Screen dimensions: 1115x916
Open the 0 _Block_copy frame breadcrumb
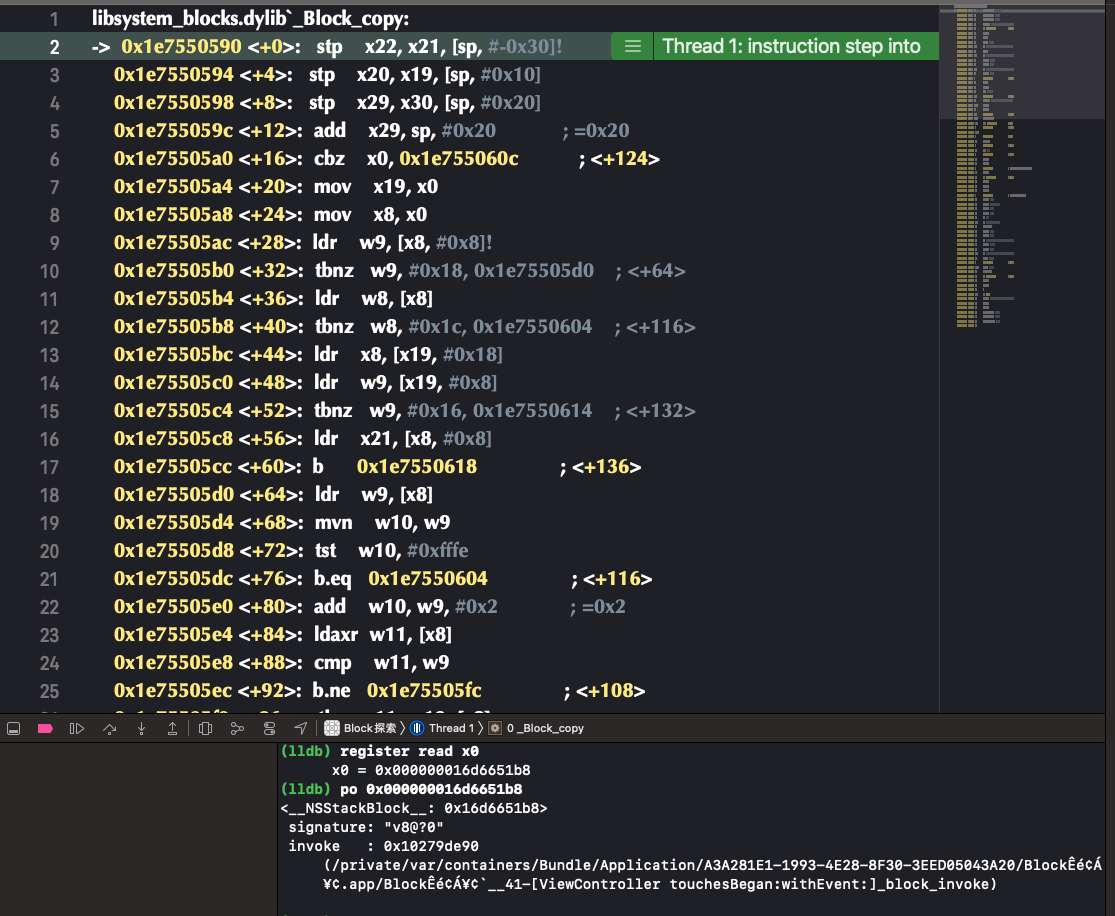[x=536, y=728]
